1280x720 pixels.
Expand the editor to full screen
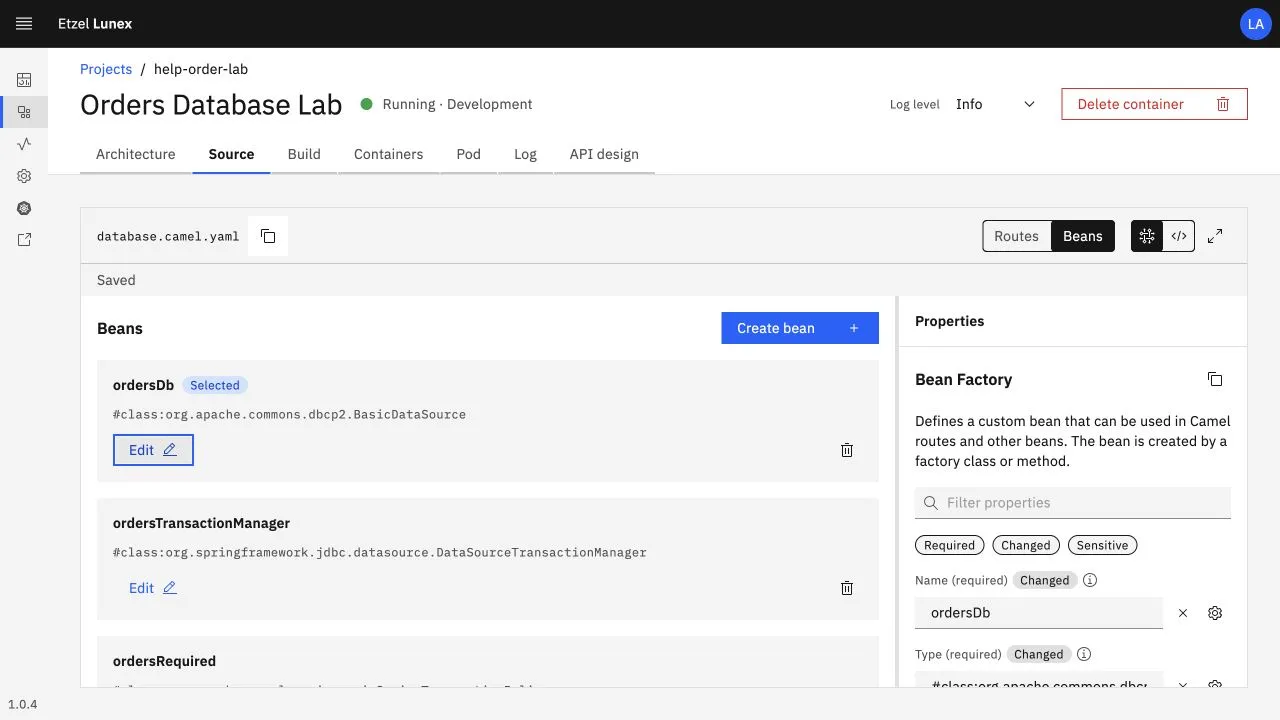1215,236
